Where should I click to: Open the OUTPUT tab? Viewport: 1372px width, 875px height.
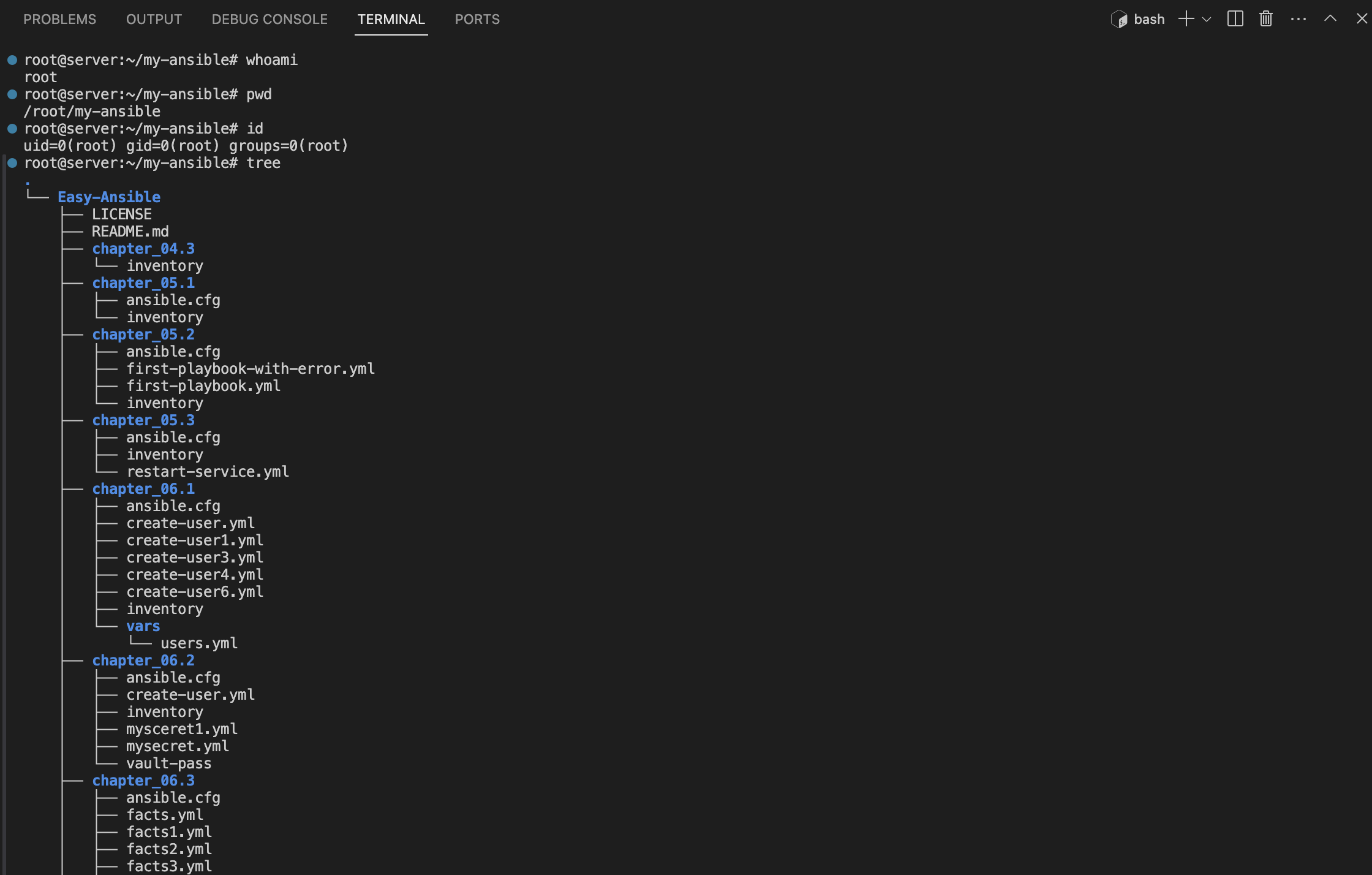(x=154, y=19)
